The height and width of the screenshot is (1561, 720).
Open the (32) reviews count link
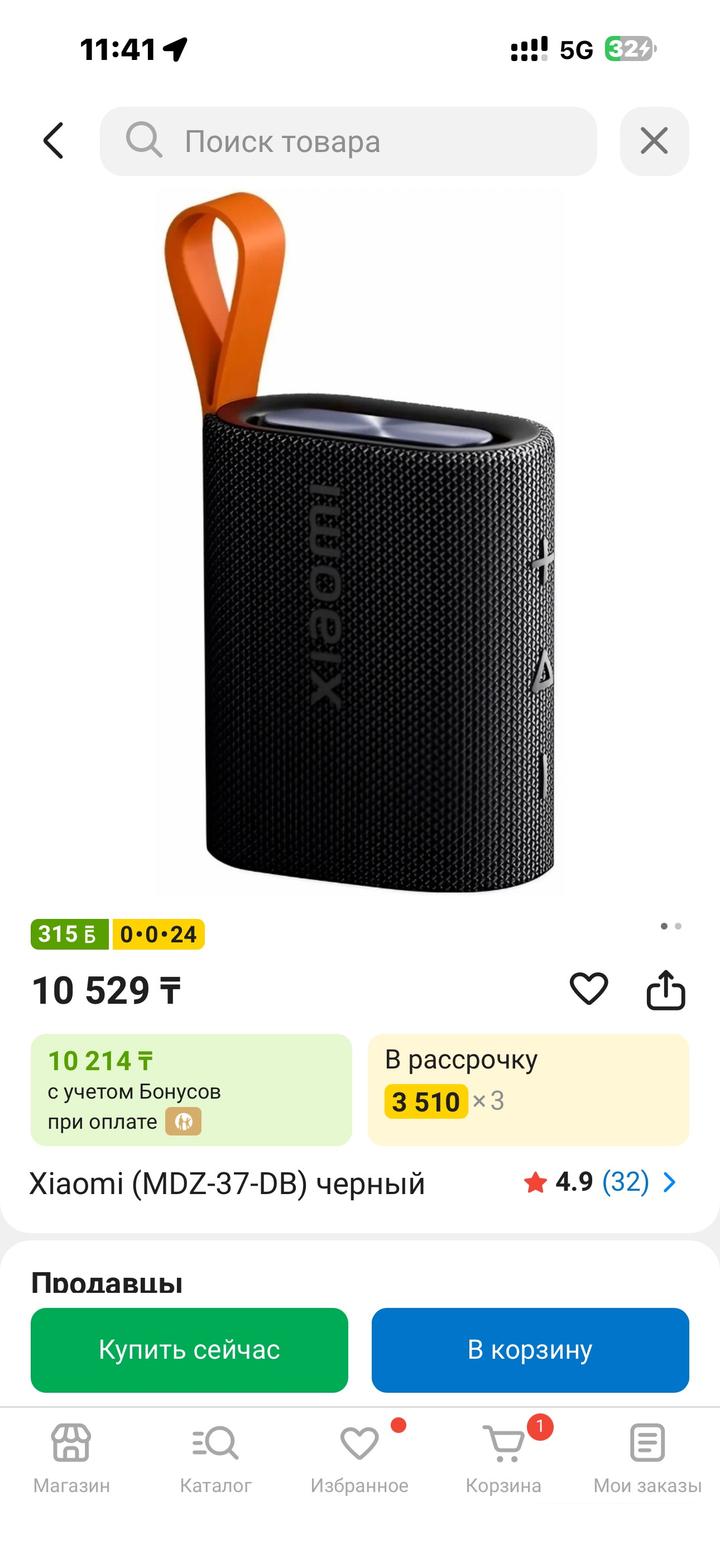(x=625, y=1182)
